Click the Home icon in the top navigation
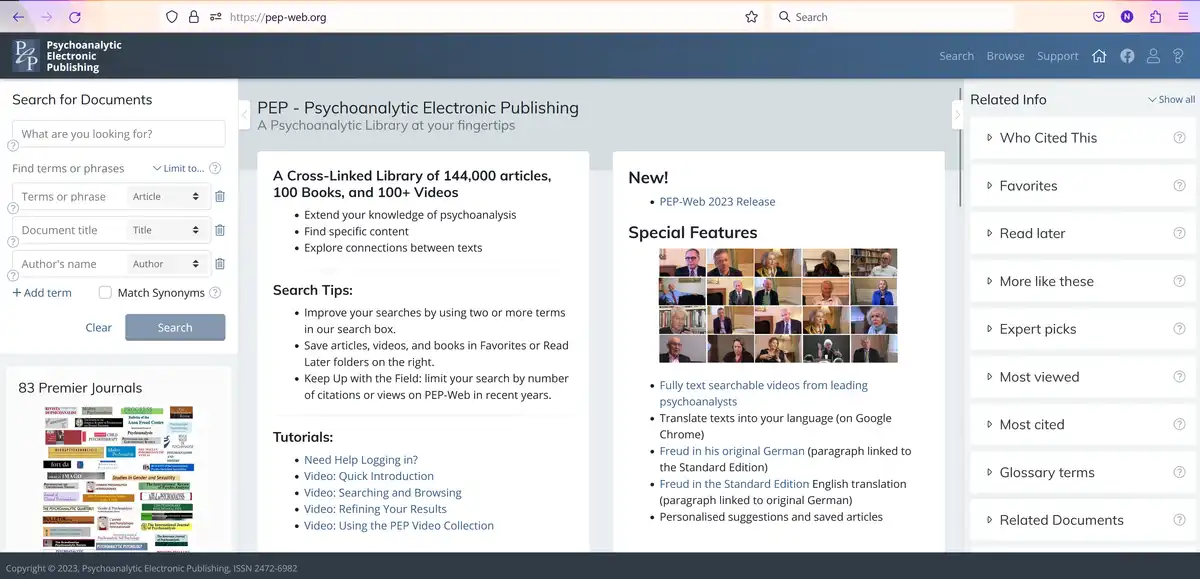The image size is (1200, 579). coord(1099,56)
